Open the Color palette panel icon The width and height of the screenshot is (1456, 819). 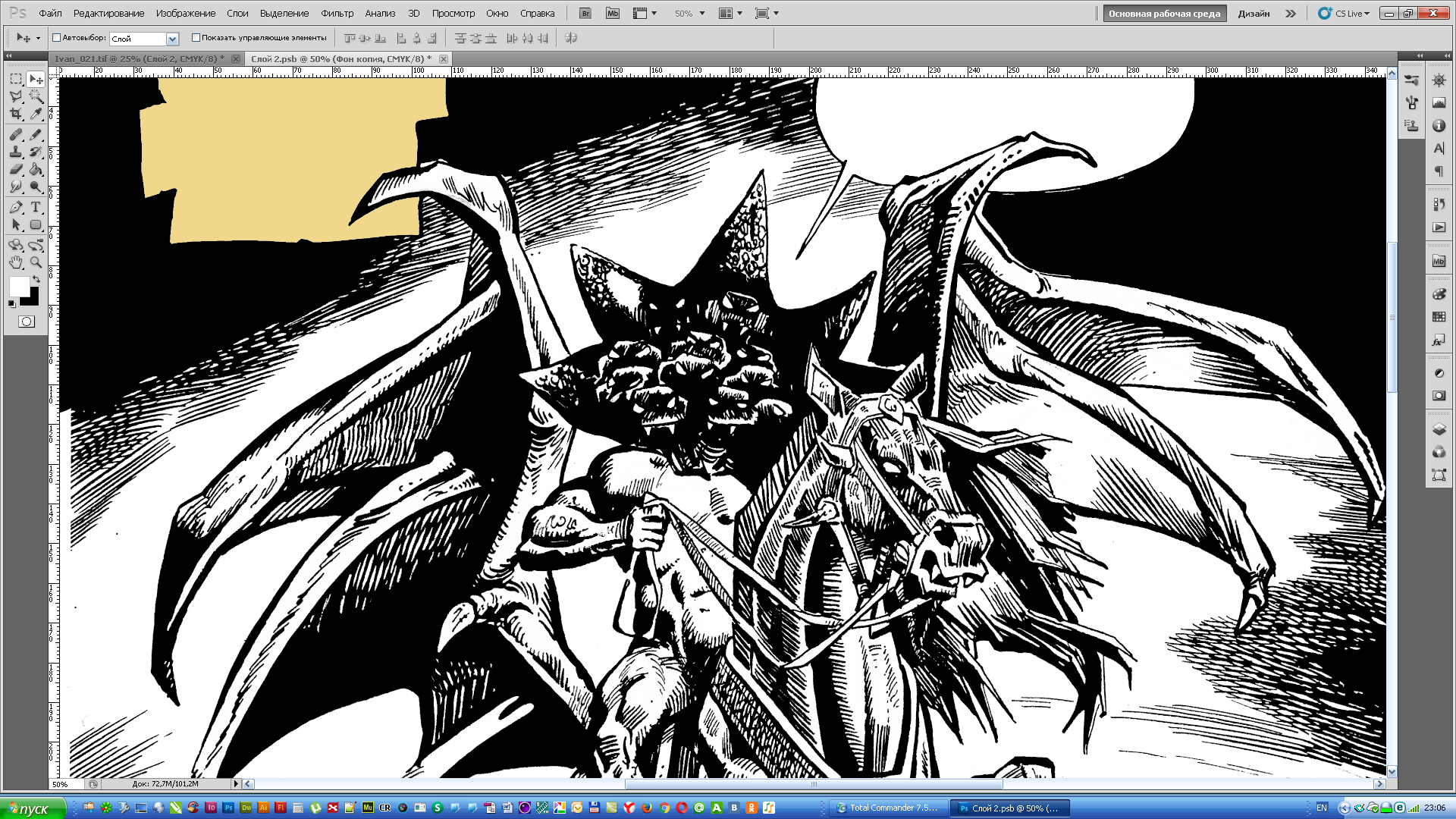[1439, 294]
